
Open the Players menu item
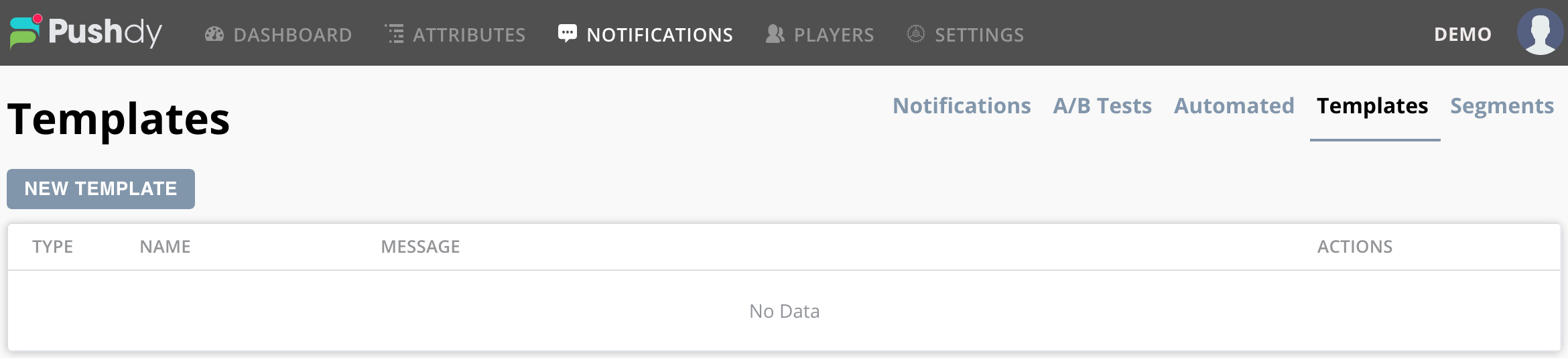click(834, 35)
